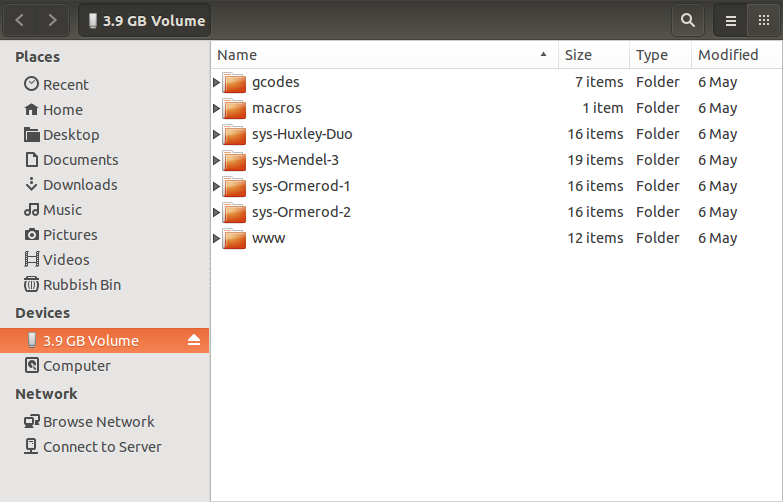Expand the www folder triangle

216,238
